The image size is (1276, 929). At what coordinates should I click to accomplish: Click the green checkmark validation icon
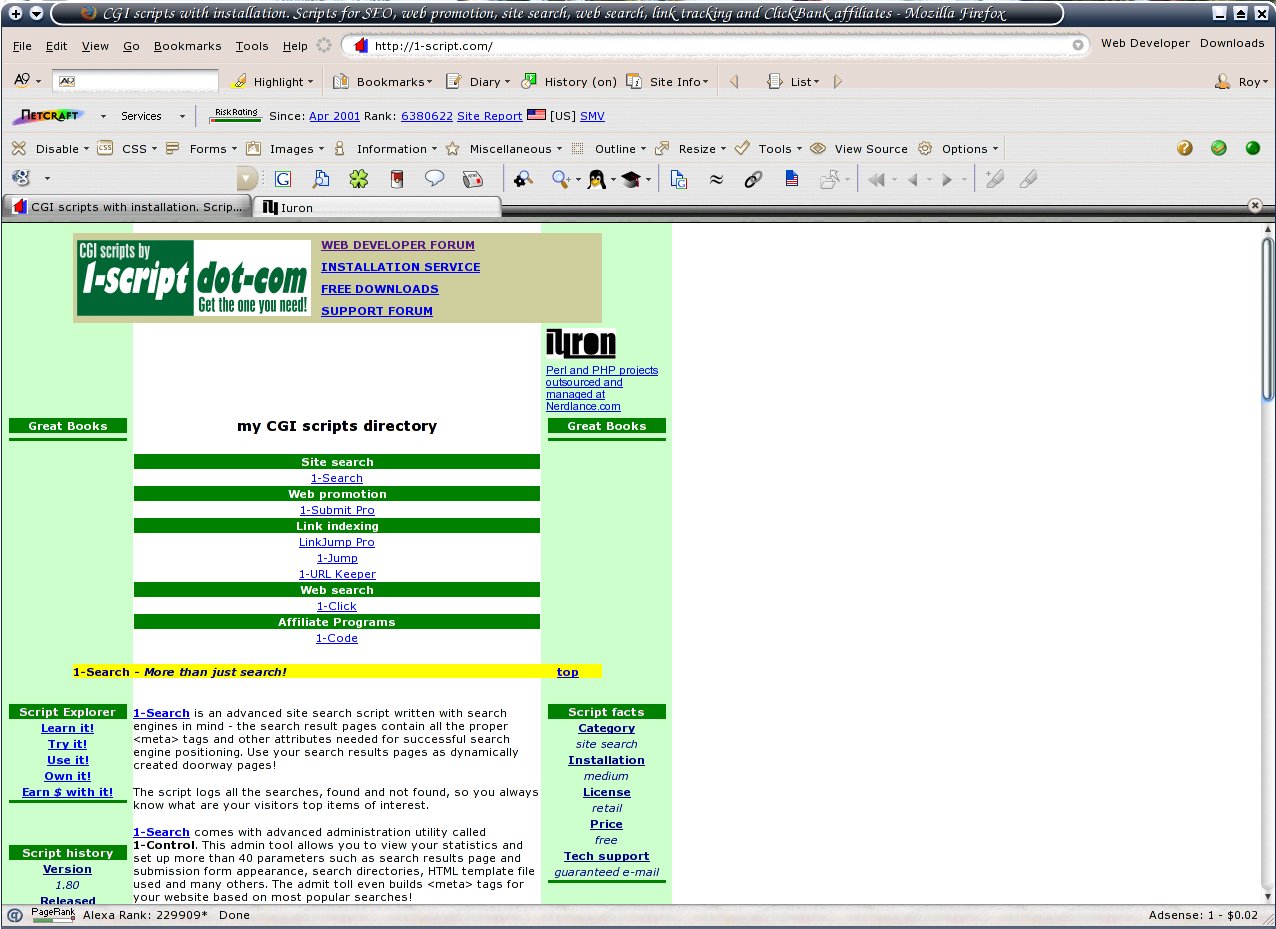(1219, 148)
